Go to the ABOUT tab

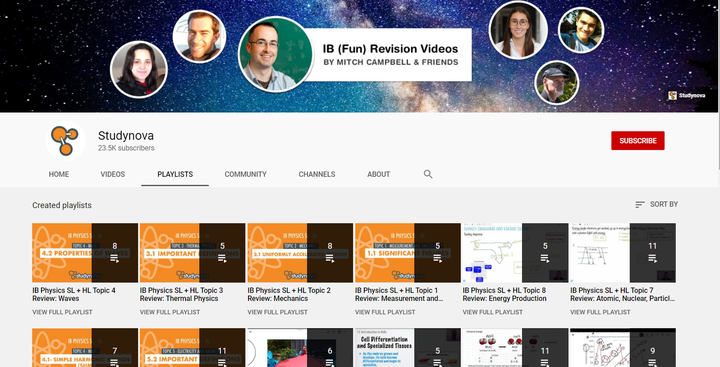378,174
